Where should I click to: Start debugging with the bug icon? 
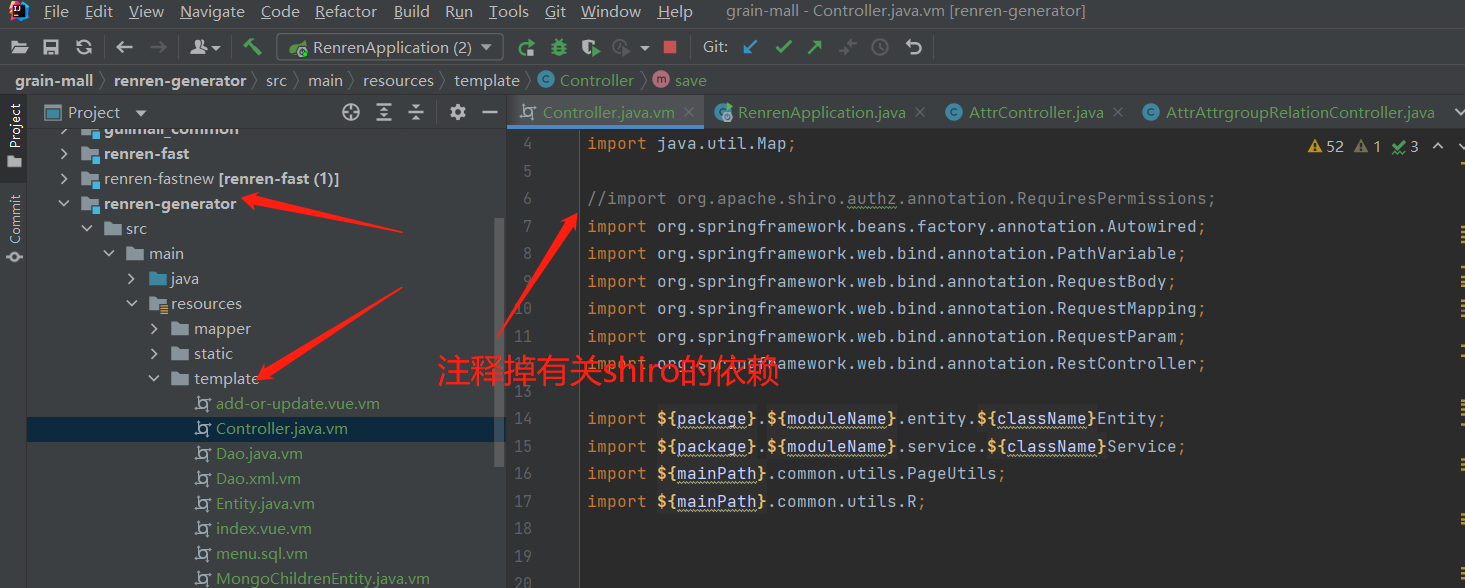(x=559, y=47)
